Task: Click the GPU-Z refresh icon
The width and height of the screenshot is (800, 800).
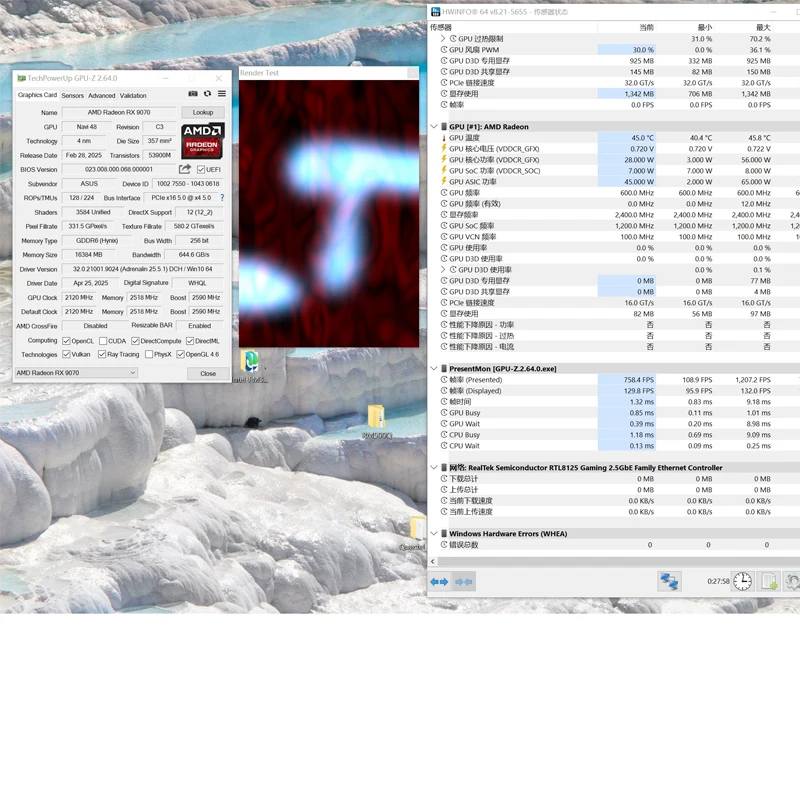Action: pyautogui.click(x=207, y=94)
